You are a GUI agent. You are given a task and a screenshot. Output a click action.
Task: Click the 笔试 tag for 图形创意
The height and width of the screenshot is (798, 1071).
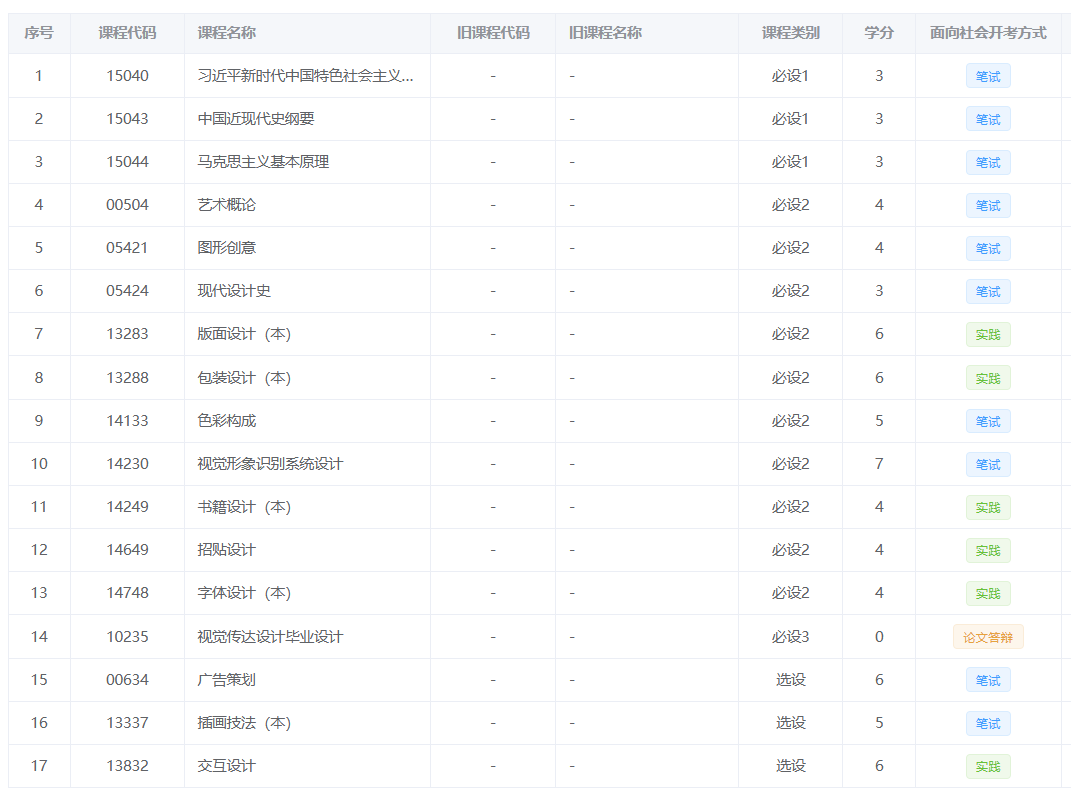[988, 249]
